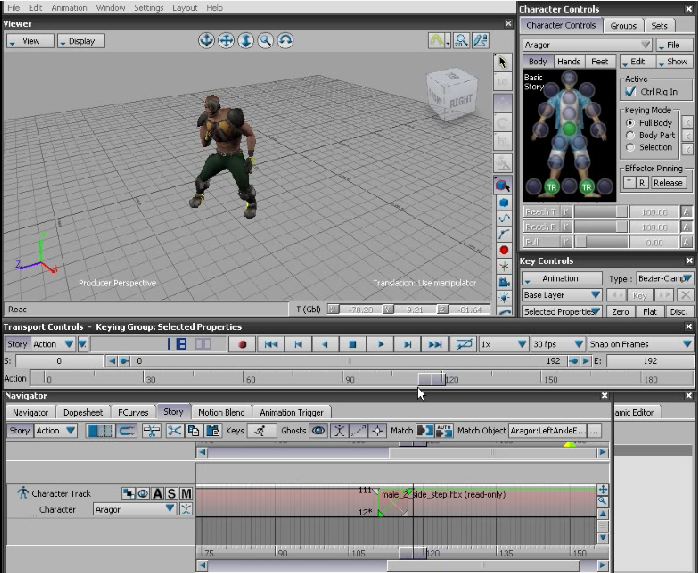698x573 pixels.
Task: Open the View dropdown in Viewer
Action: point(30,41)
